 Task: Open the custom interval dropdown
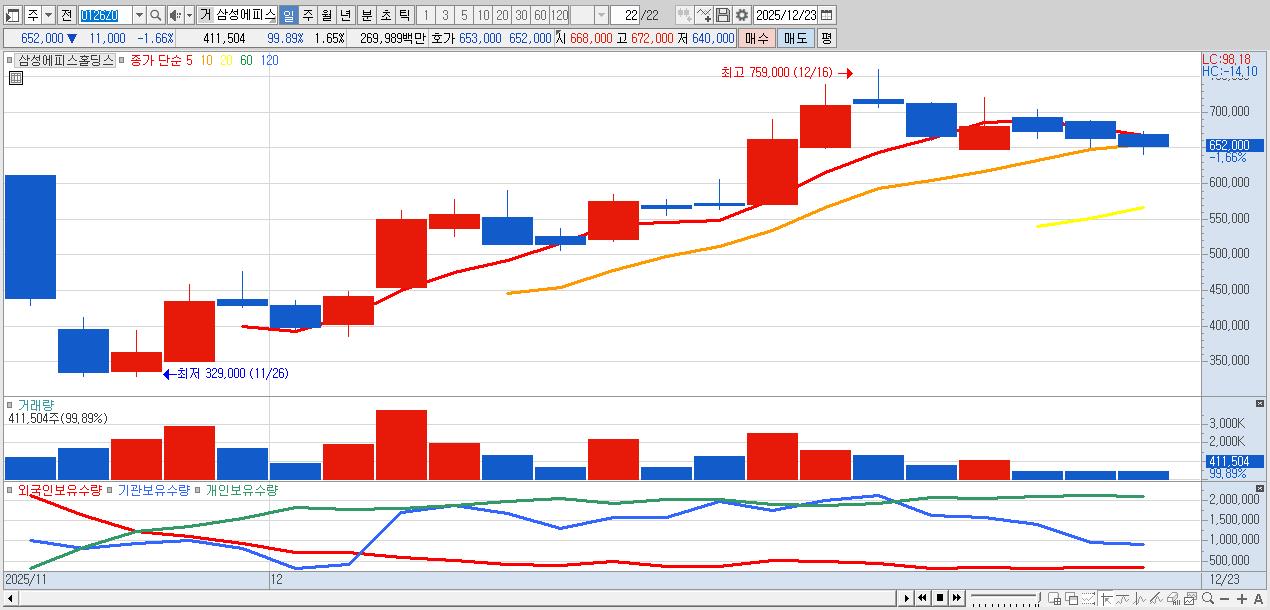tap(600, 15)
